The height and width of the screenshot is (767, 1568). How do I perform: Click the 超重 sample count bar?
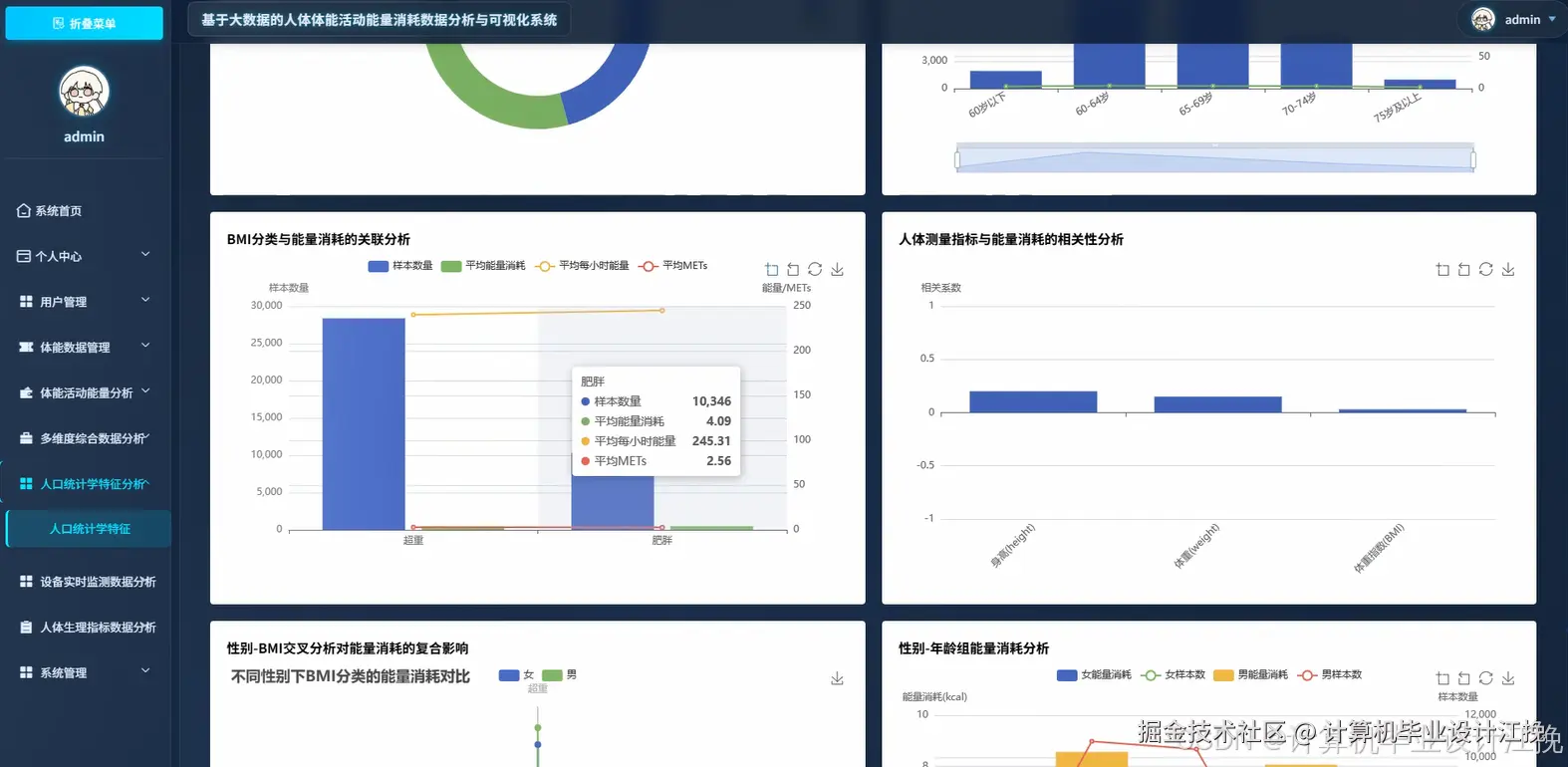[x=364, y=423]
